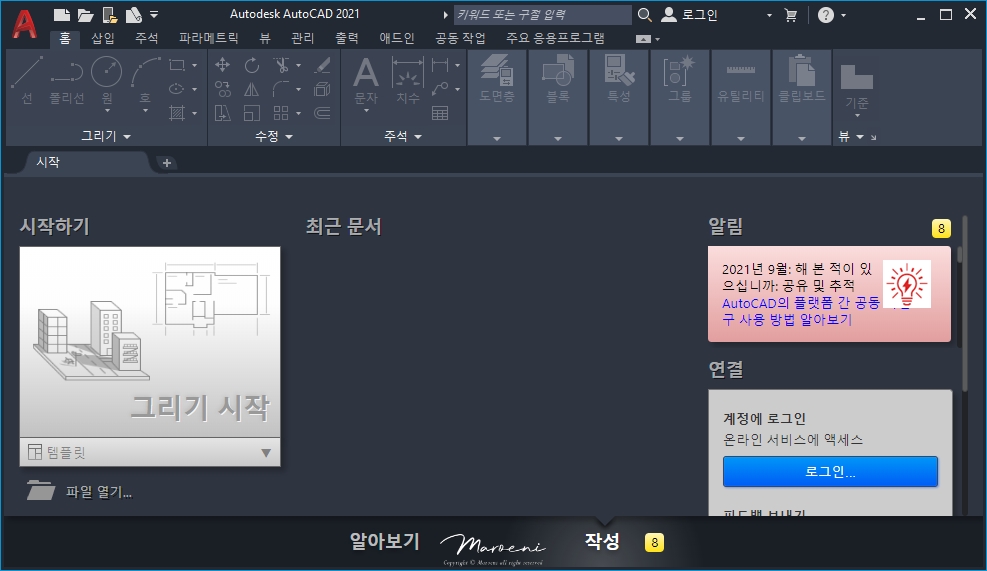Expand the 그리기 panel
Image resolution: width=987 pixels, height=571 pixels.
(x=106, y=136)
